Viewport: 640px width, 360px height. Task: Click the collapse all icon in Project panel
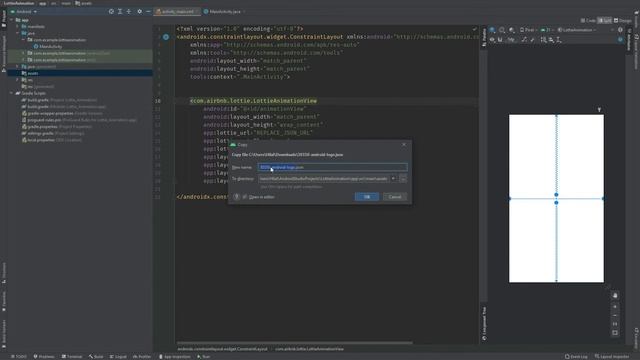129,11
